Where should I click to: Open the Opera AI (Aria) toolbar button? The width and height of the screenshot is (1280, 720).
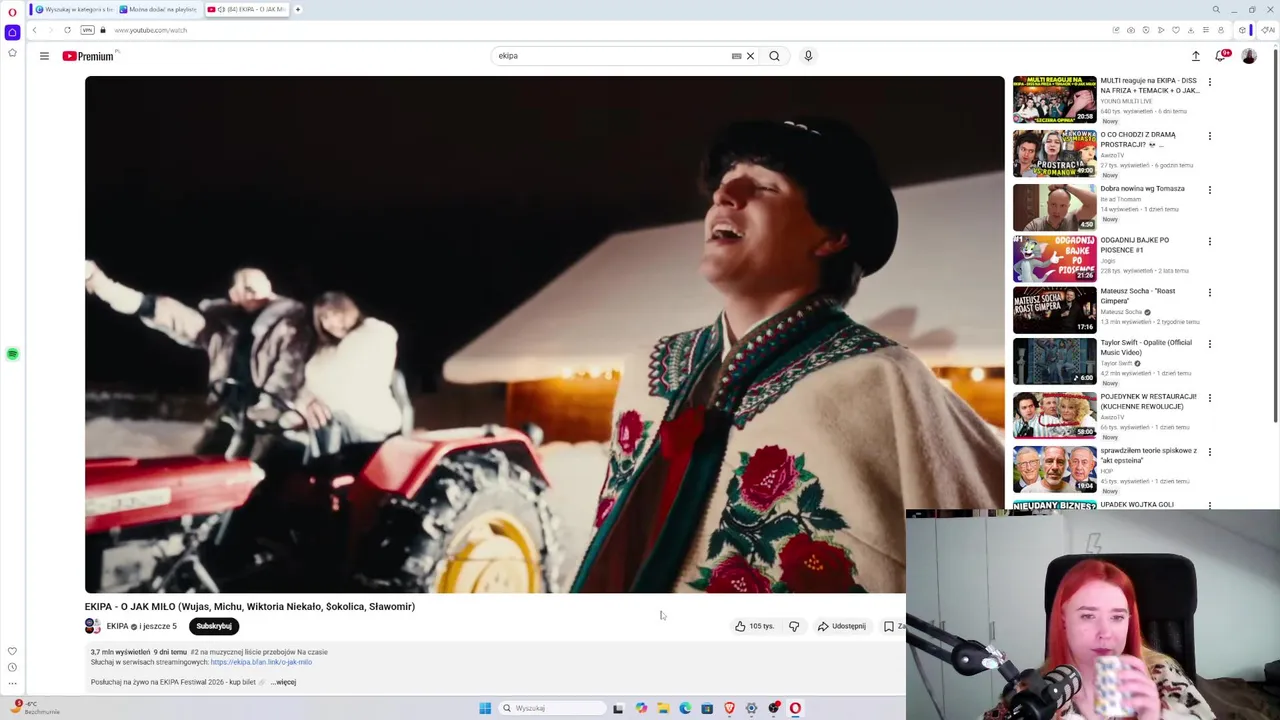tap(1267, 30)
